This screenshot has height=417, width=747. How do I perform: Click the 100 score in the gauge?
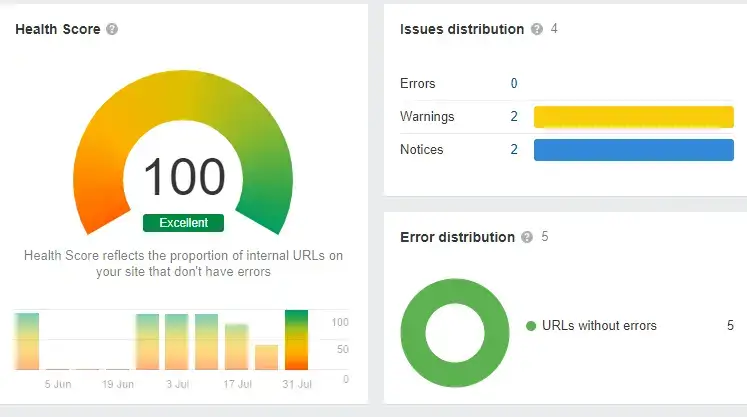click(183, 177)
